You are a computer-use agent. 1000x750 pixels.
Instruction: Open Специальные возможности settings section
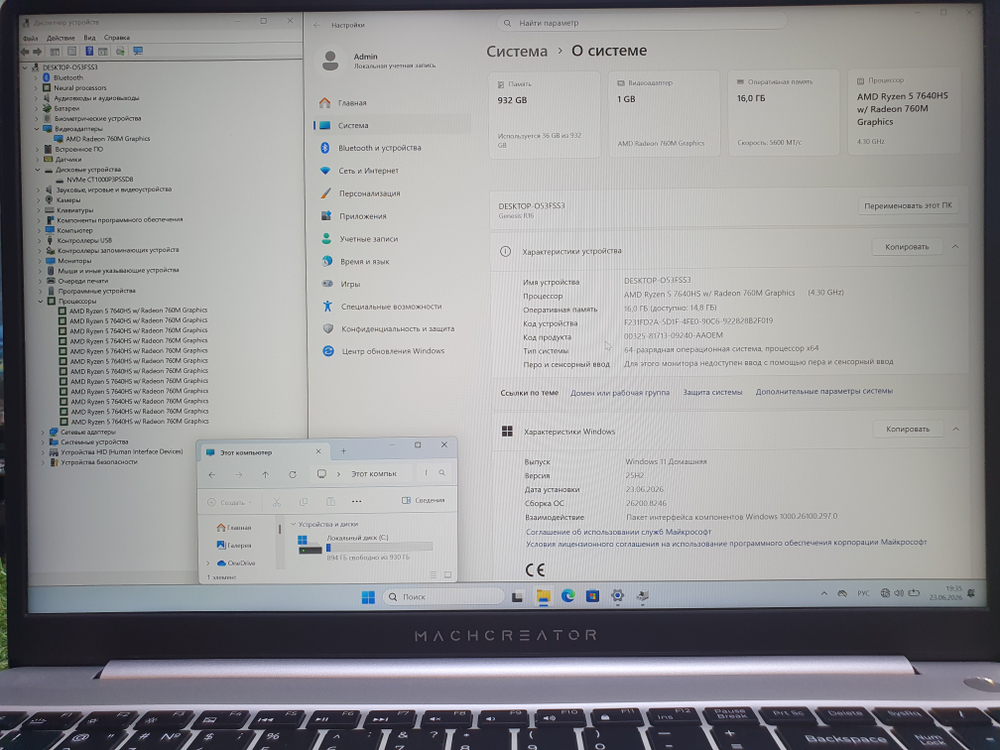391,306
